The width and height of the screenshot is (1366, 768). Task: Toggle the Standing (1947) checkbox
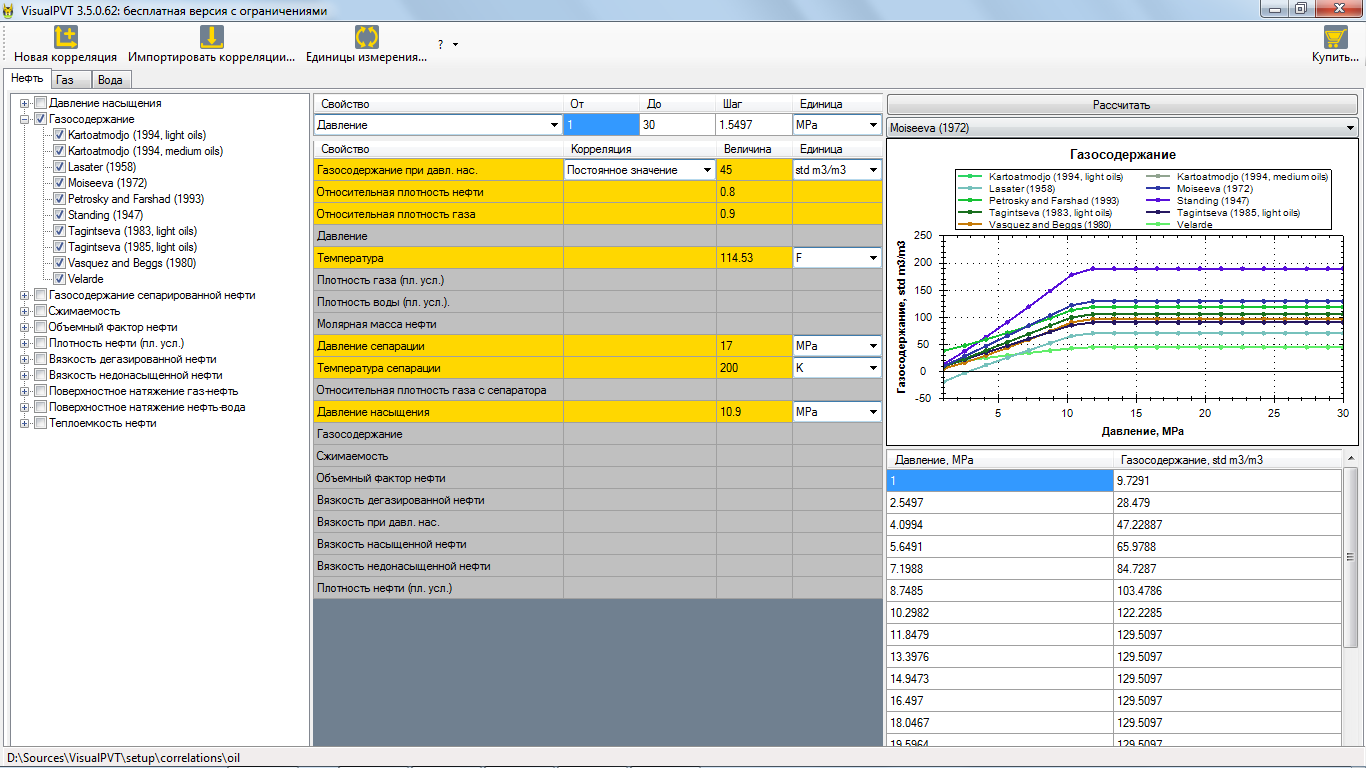(x=60, y=215)
